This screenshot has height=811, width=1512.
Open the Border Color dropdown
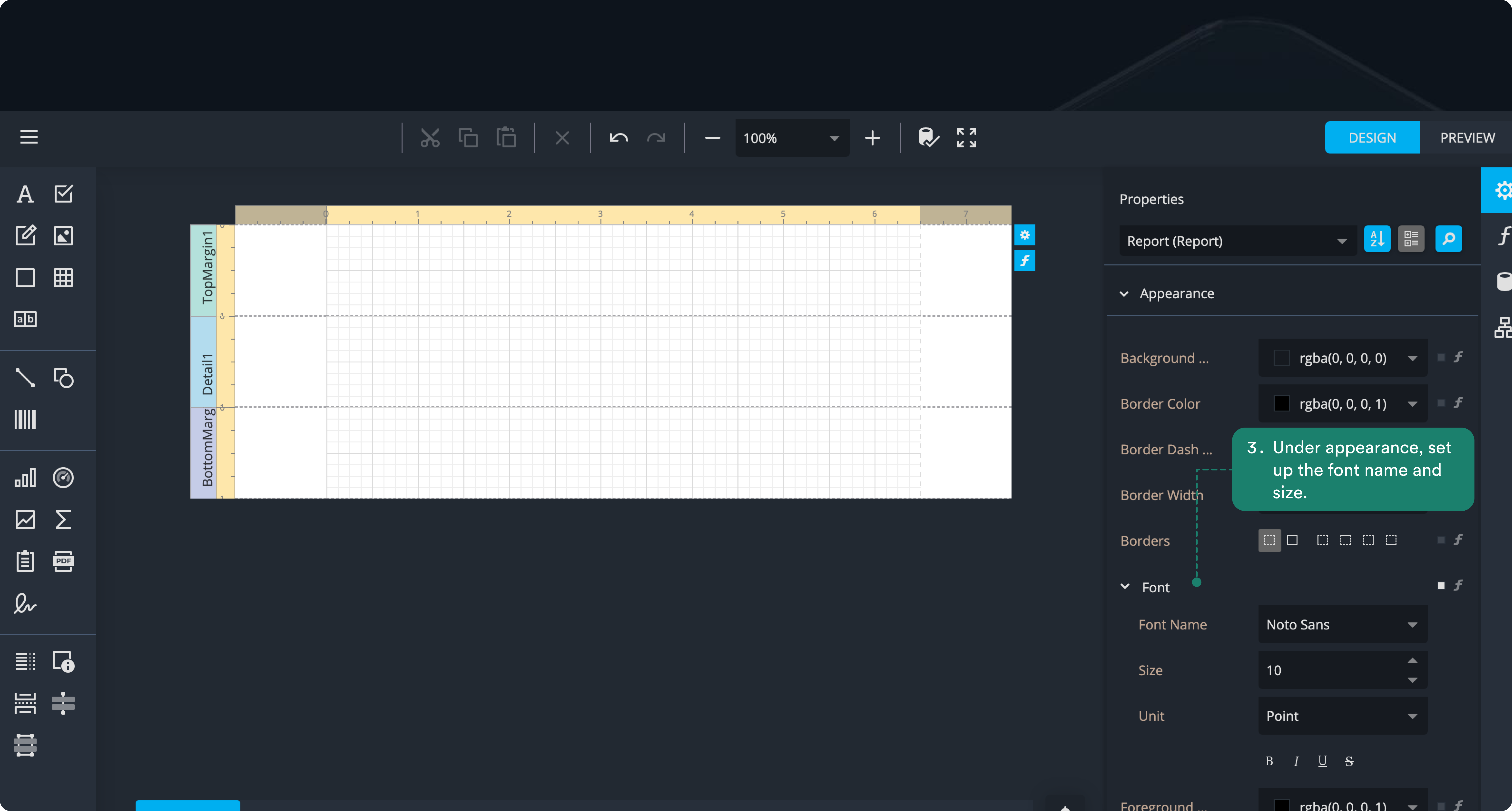pyautogui.click(x=1343, y=404)
